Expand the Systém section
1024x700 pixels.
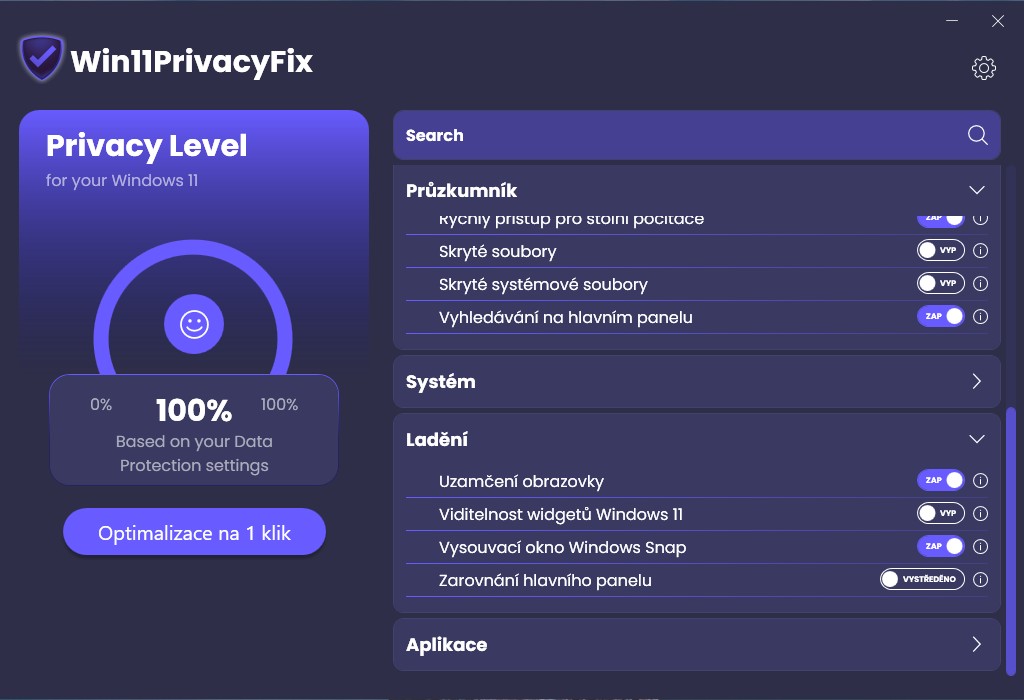pyautogui.click(x=977, y=381)
